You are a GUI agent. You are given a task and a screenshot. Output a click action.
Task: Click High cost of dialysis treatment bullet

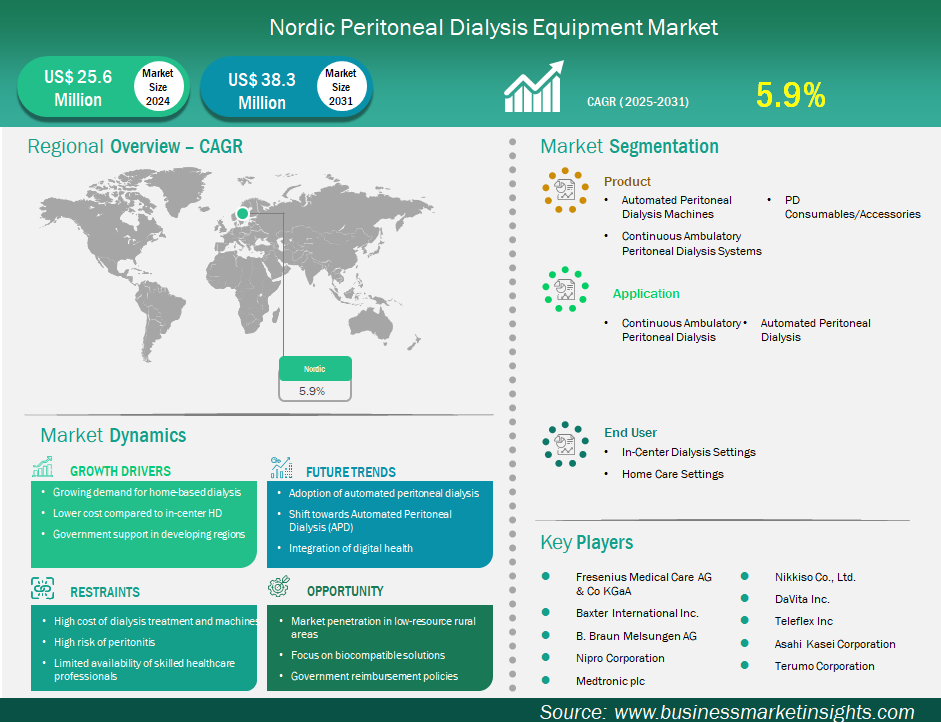[x=155, y=621]
